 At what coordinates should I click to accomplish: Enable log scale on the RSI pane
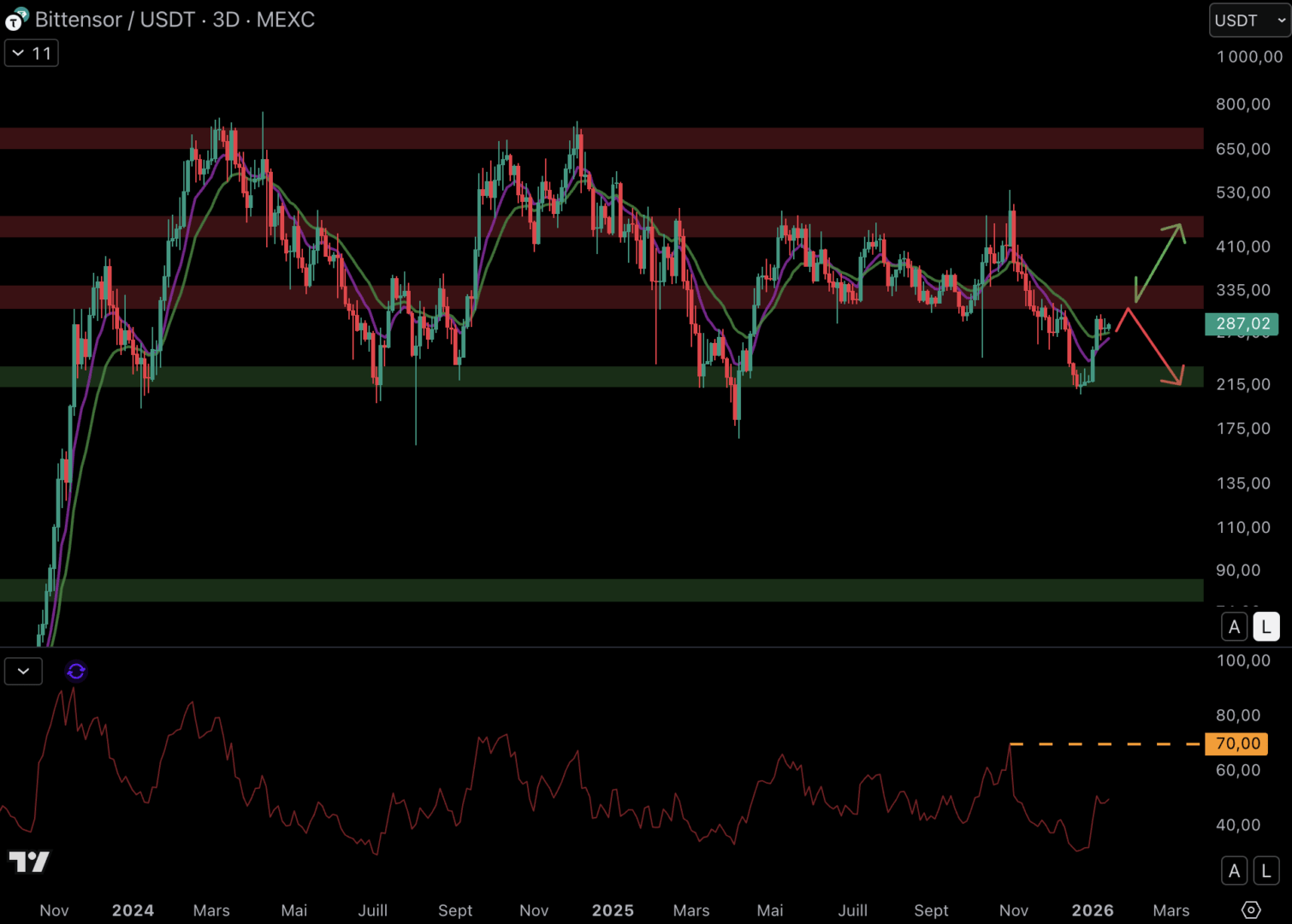pyautogui.click(x=1266, y=871)
